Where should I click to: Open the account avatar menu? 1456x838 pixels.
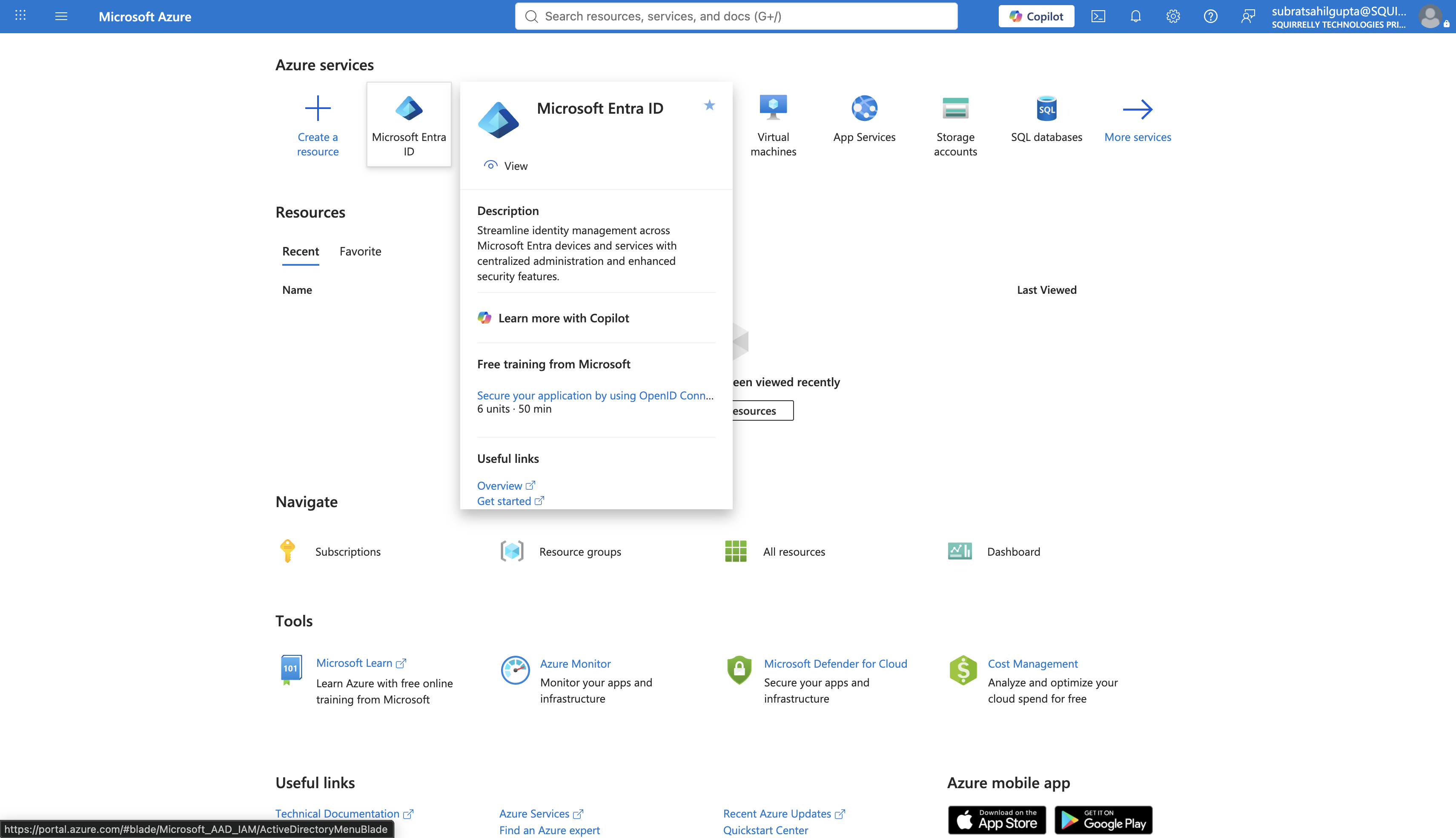(x=1430, y=16)
